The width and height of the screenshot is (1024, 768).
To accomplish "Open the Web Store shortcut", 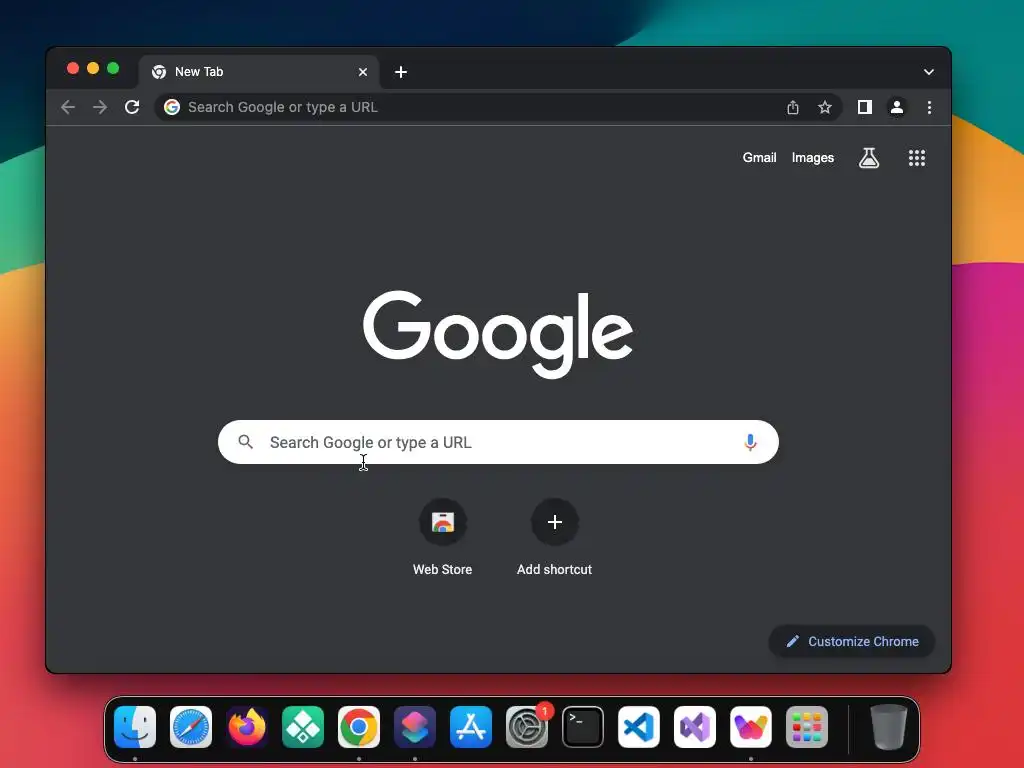I will click(x=442, y=537).
